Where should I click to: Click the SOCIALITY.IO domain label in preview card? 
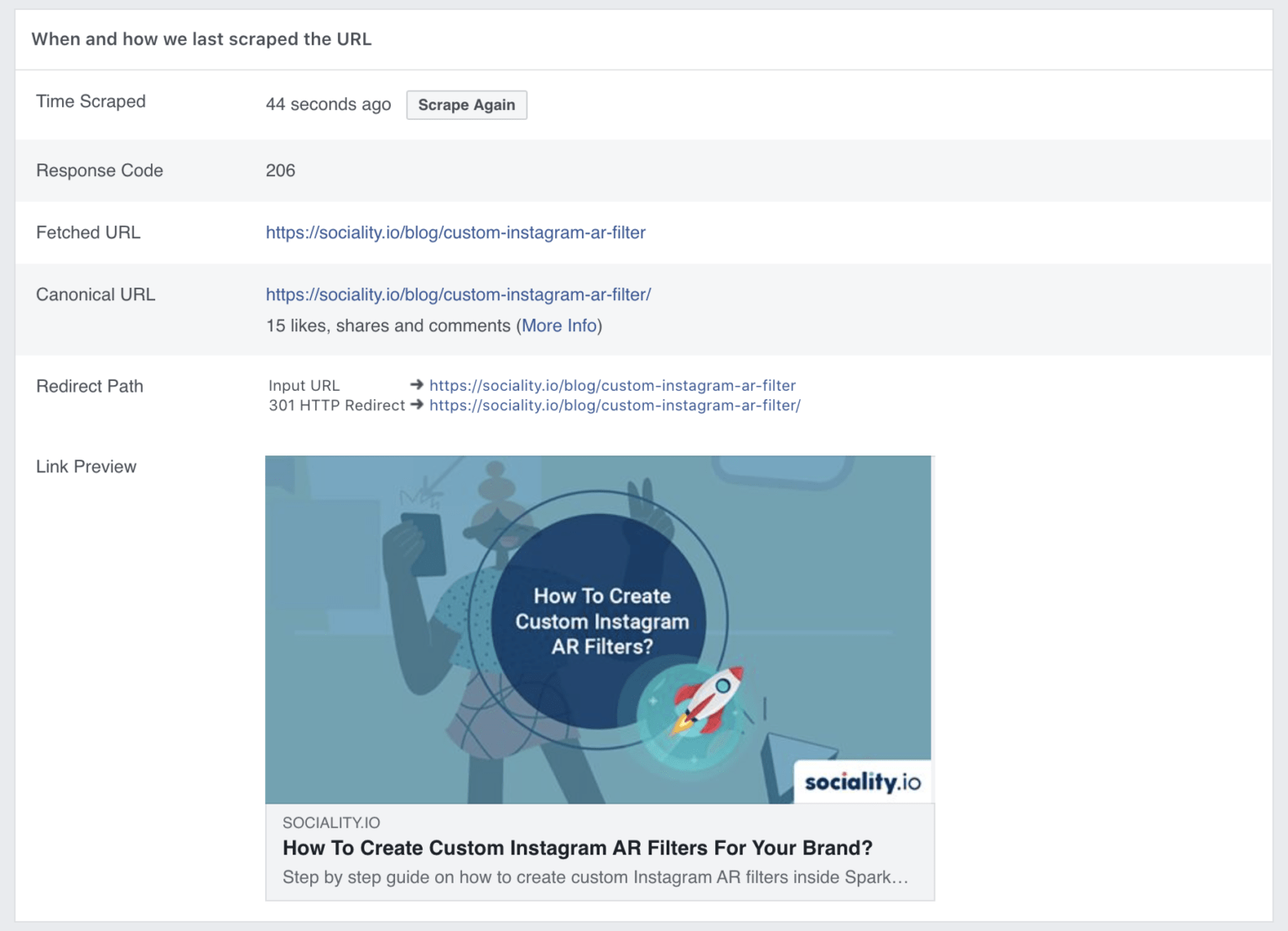[x=335, y=823]
